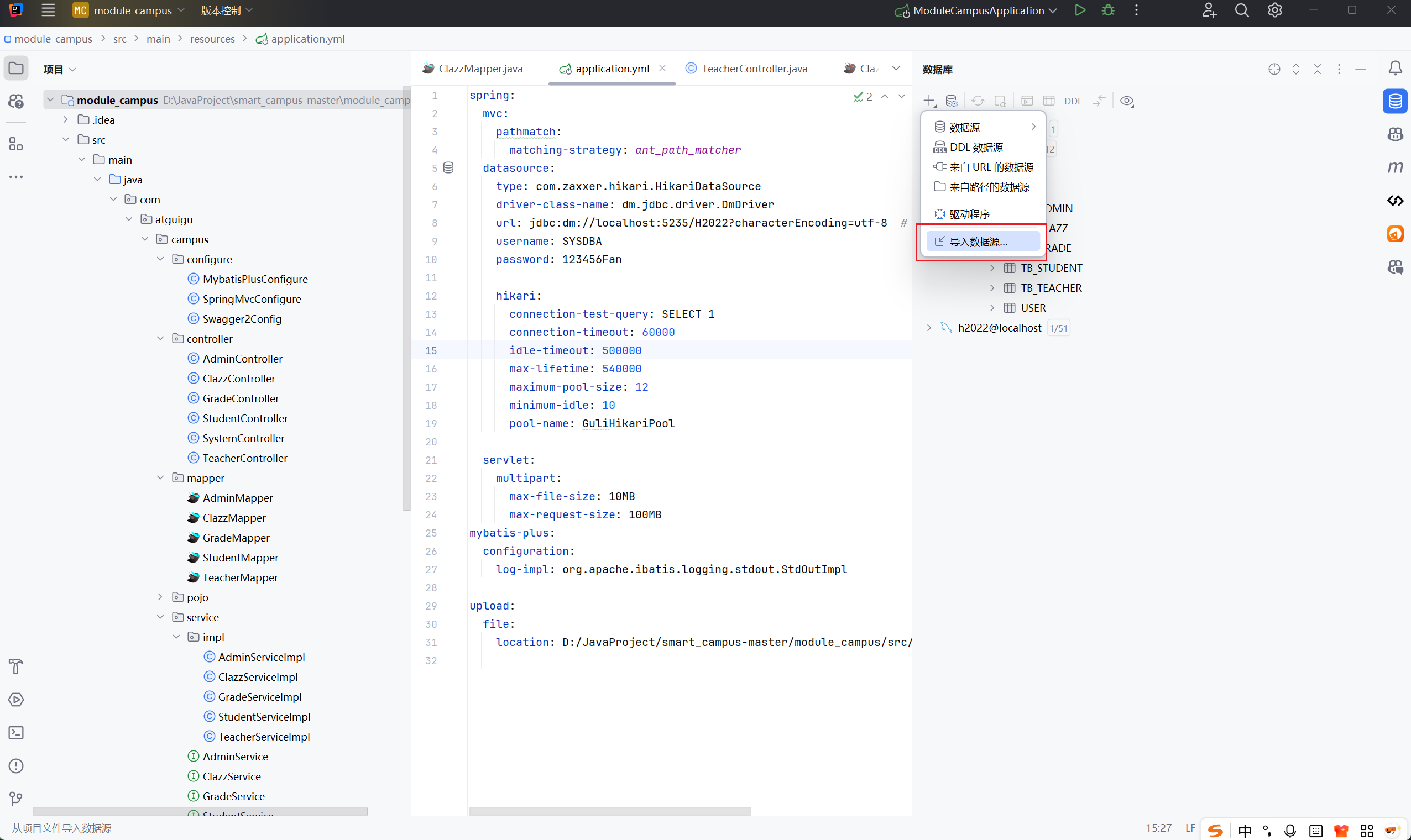This screenshot has height=840, width=1411.
Task: Click the Database tool window icon
Action: [x=1395, y=101]
